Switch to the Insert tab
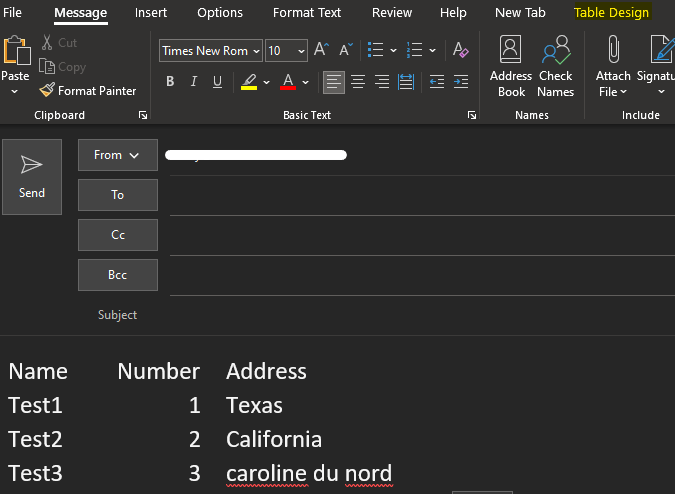Viewport: 675px width, 494px height. point(151,13)
